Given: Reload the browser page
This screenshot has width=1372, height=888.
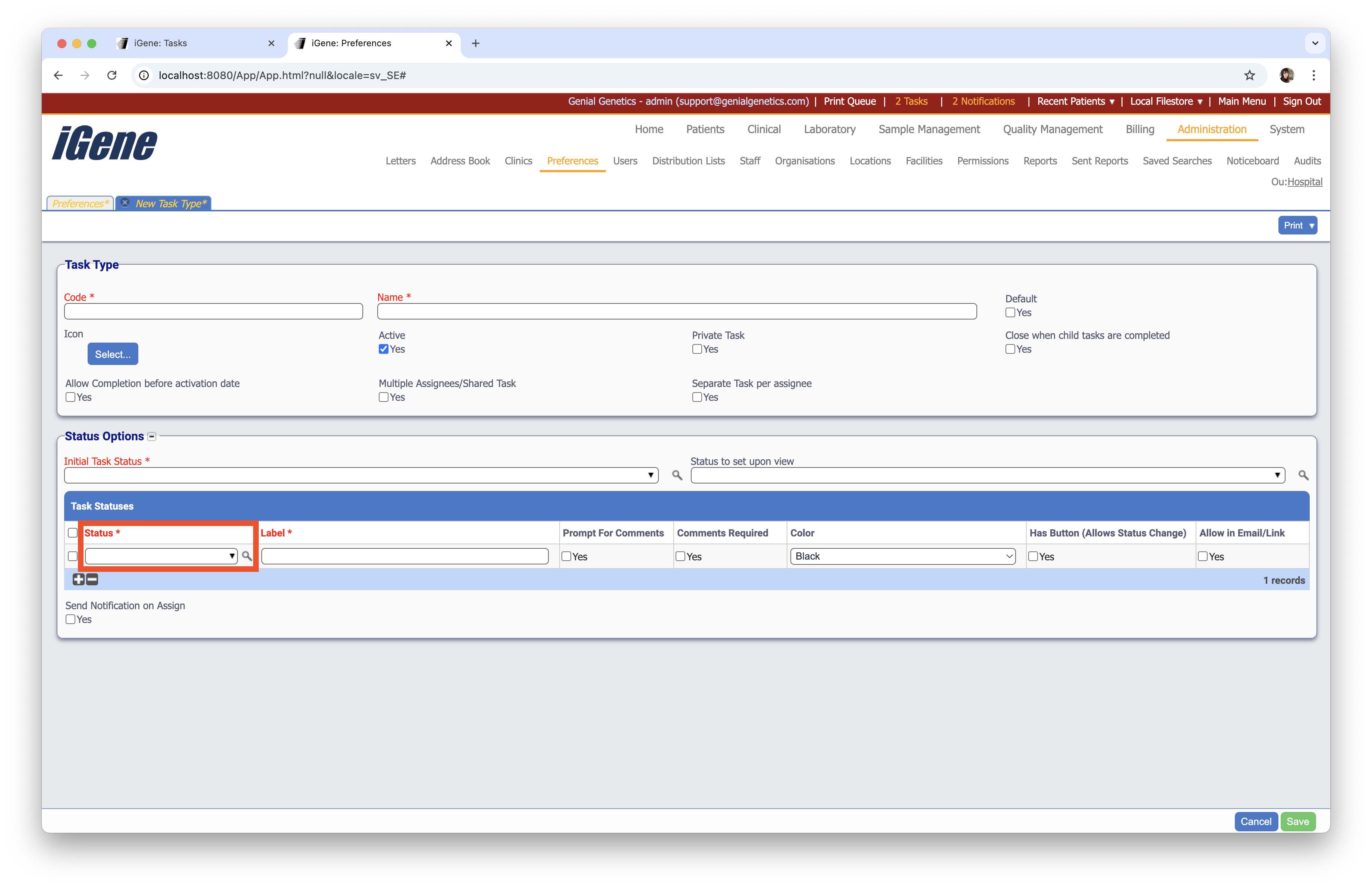Looking at the screenshot, I should (112, 75).
